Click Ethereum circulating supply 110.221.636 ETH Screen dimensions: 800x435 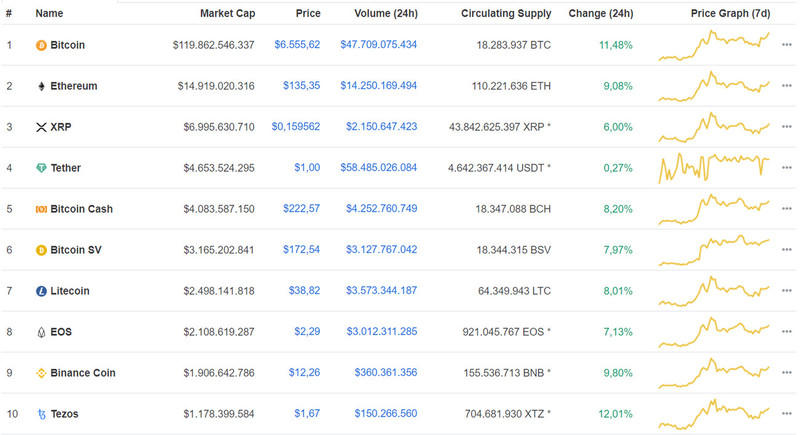[511, 86]
